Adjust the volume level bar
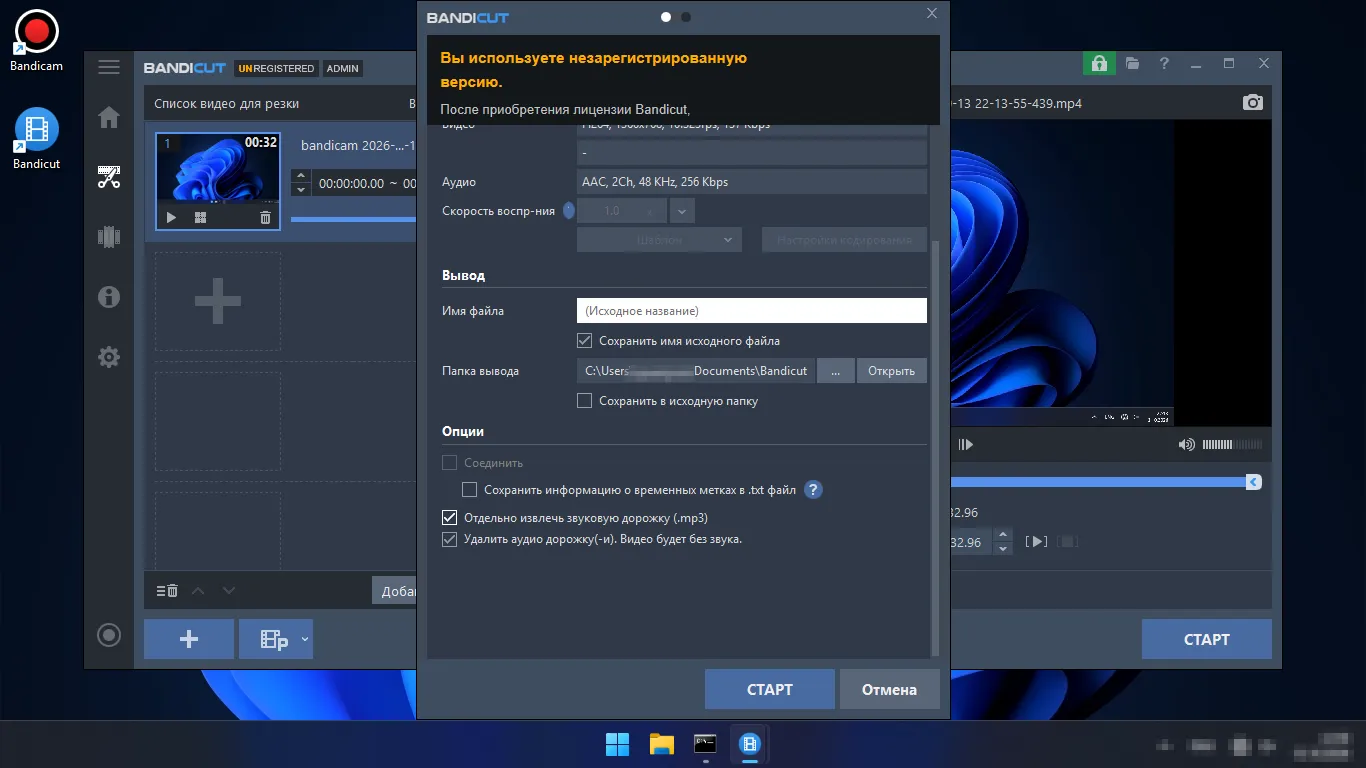Screen dimensions: 1366x768 pos(1232,444)
